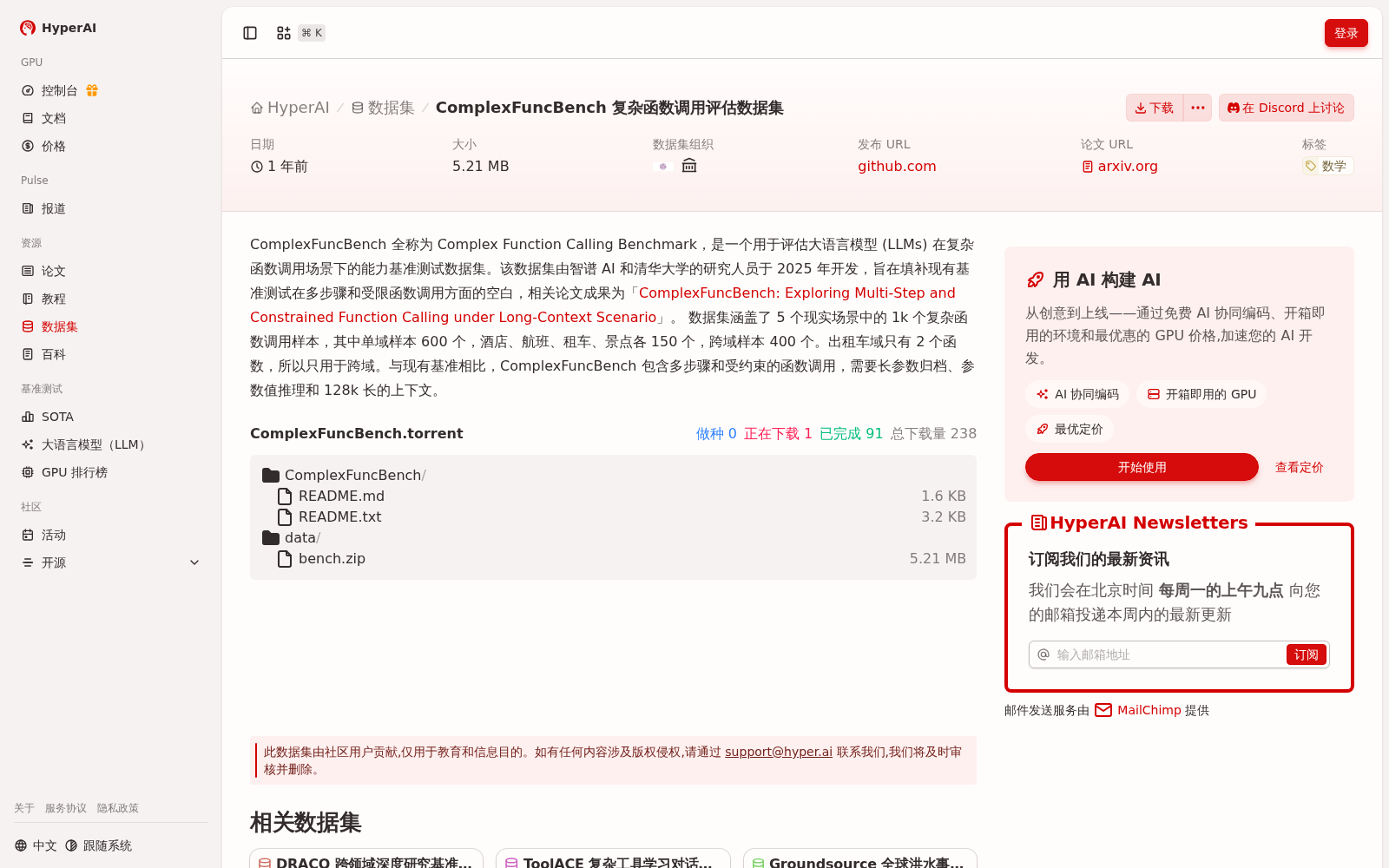
Task: Click the 订阅 subscribe button
Action: [x=1306, y=654]
